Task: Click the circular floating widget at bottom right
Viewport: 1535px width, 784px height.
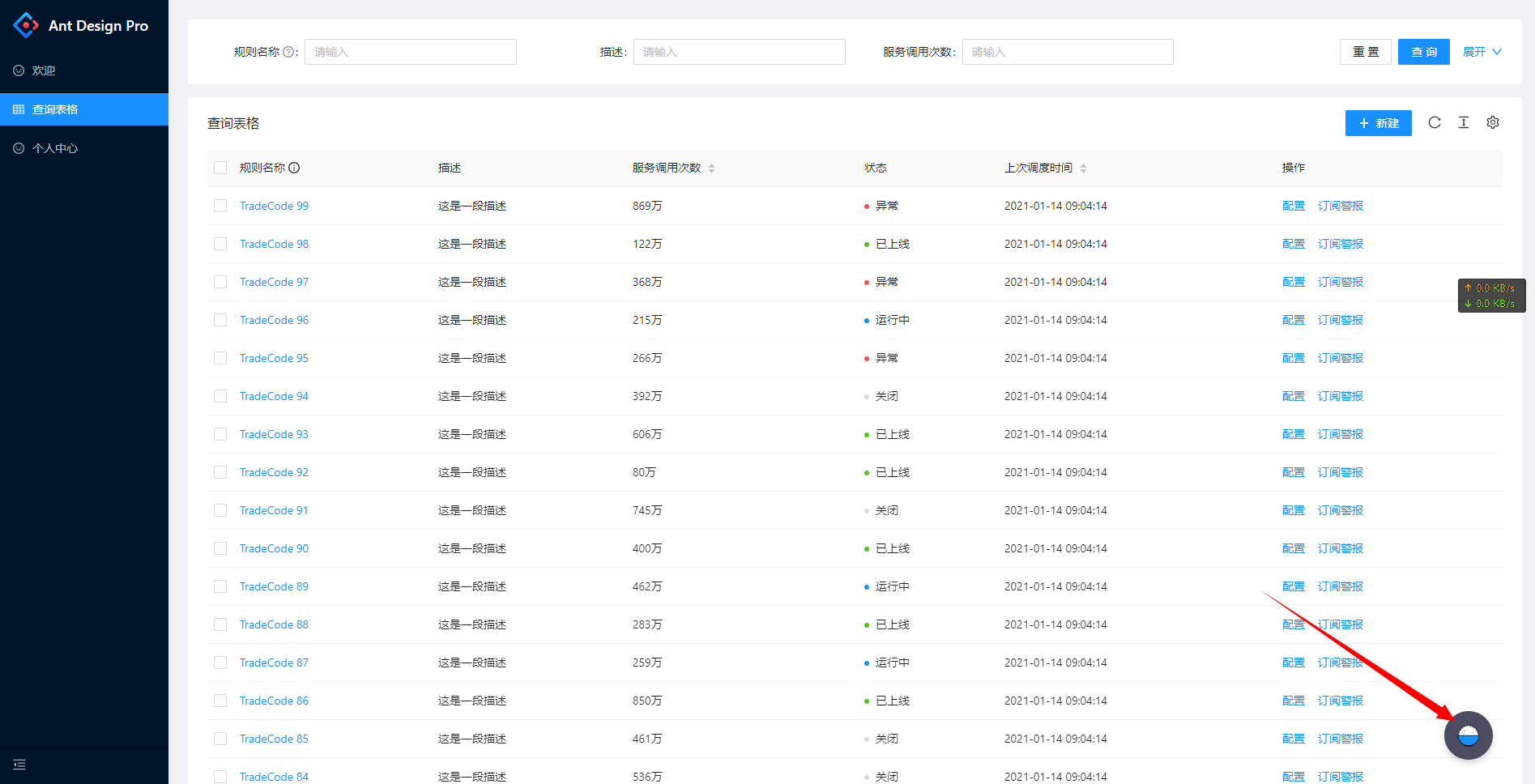Action: [x=1469, y=735]
